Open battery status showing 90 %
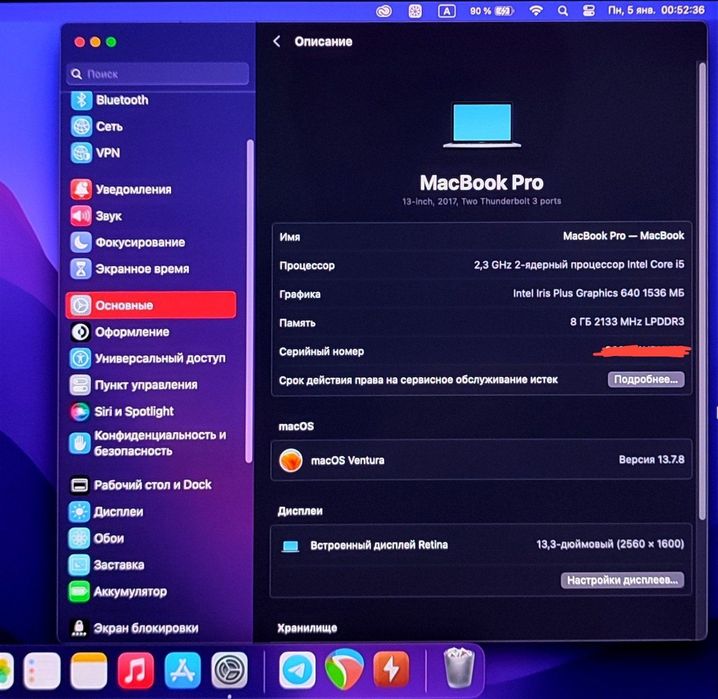Image resolution: width=718 pixels, height=699 pixels. (x=492, y=11)
